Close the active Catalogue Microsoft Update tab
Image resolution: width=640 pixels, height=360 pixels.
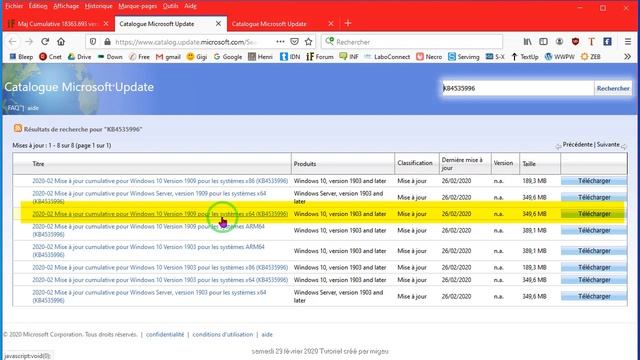(x=218, y=24)
